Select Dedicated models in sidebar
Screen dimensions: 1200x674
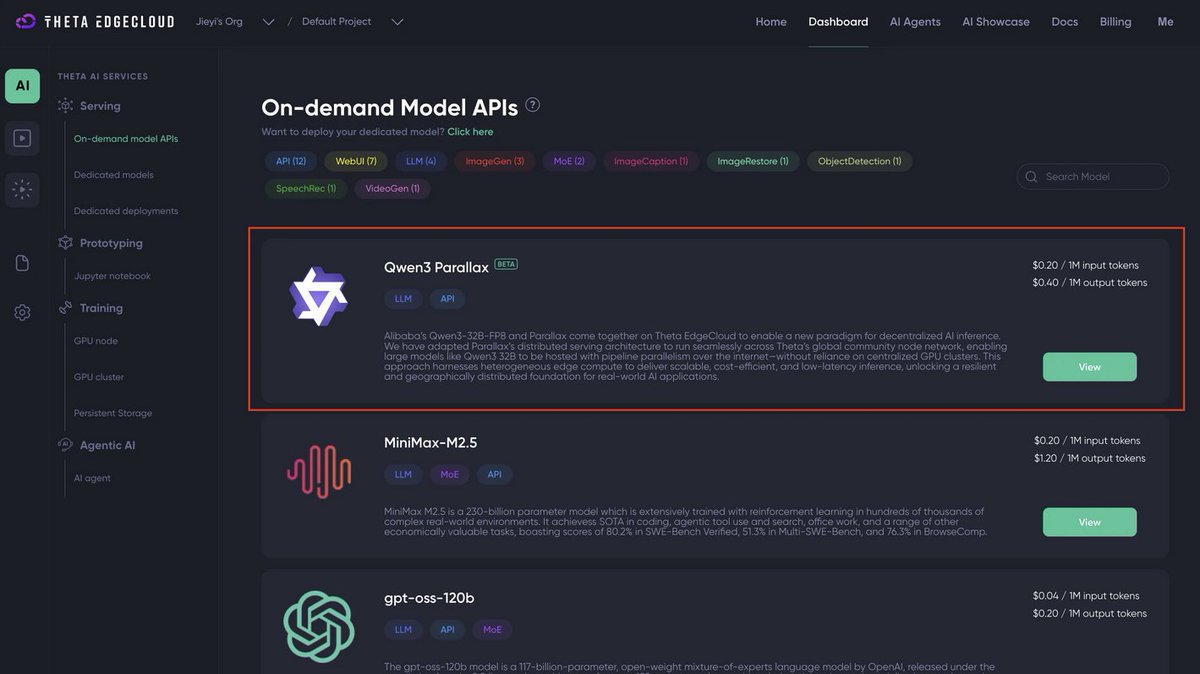[114, 175]
